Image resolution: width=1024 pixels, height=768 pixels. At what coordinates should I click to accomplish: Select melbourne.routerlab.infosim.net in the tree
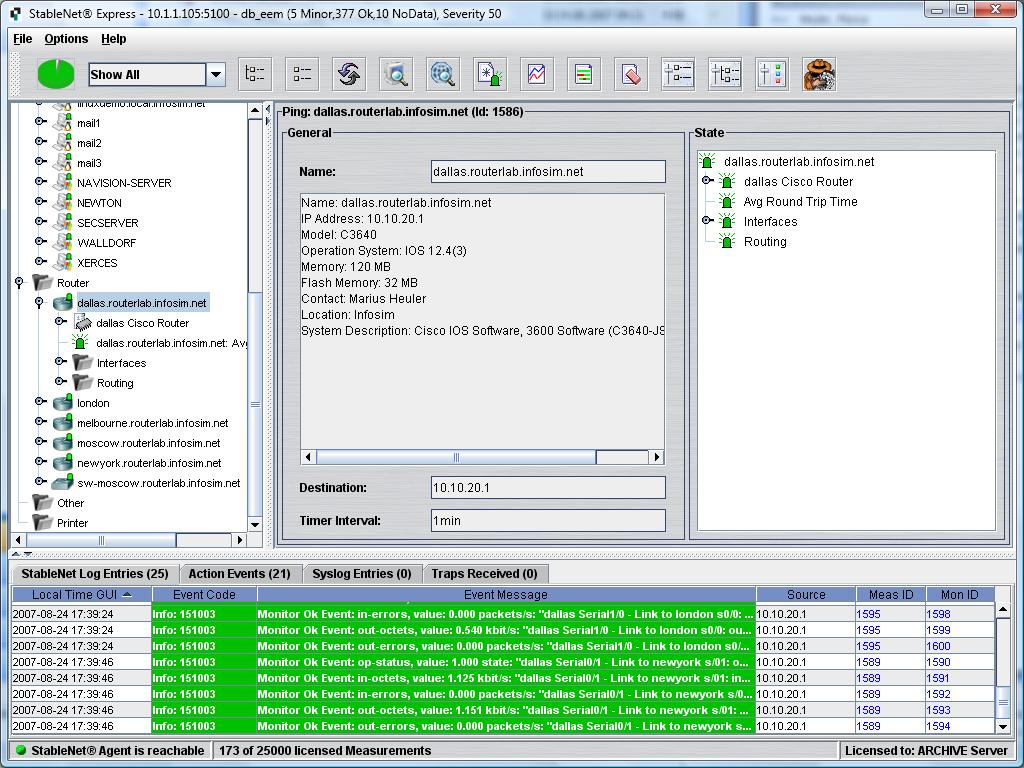pos(153,423)
